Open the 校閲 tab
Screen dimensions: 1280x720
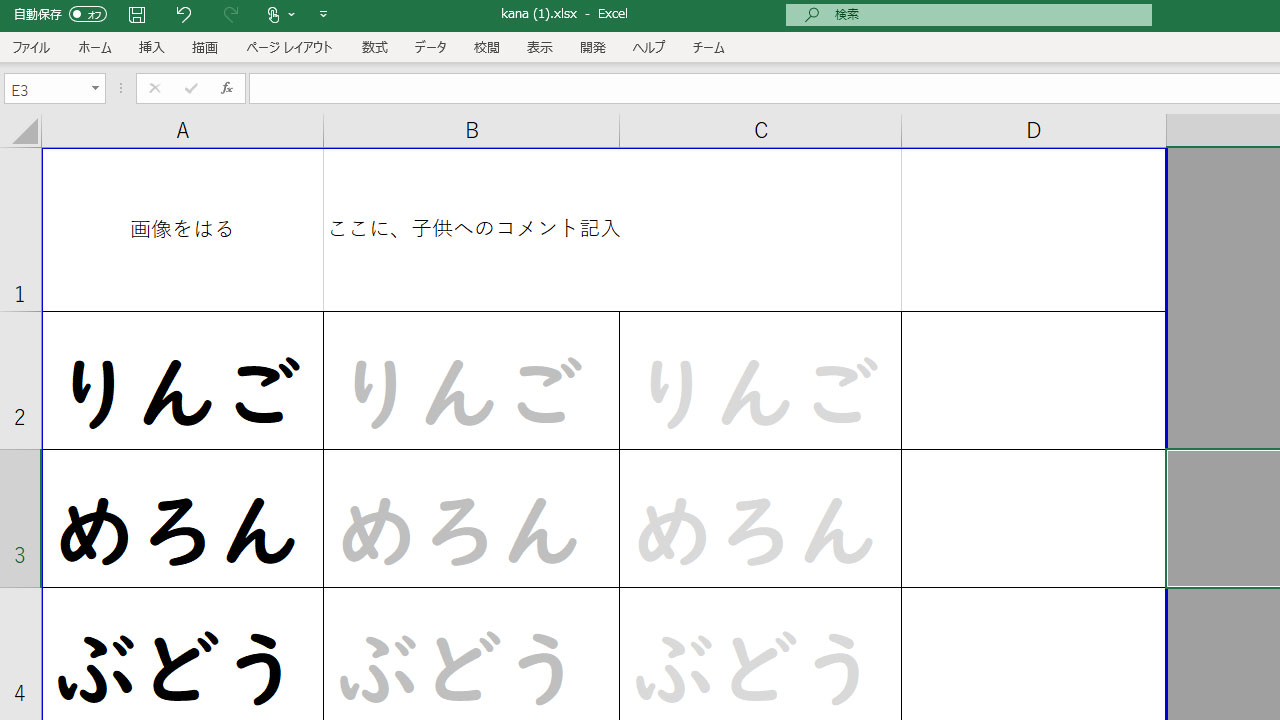[487, 47]
